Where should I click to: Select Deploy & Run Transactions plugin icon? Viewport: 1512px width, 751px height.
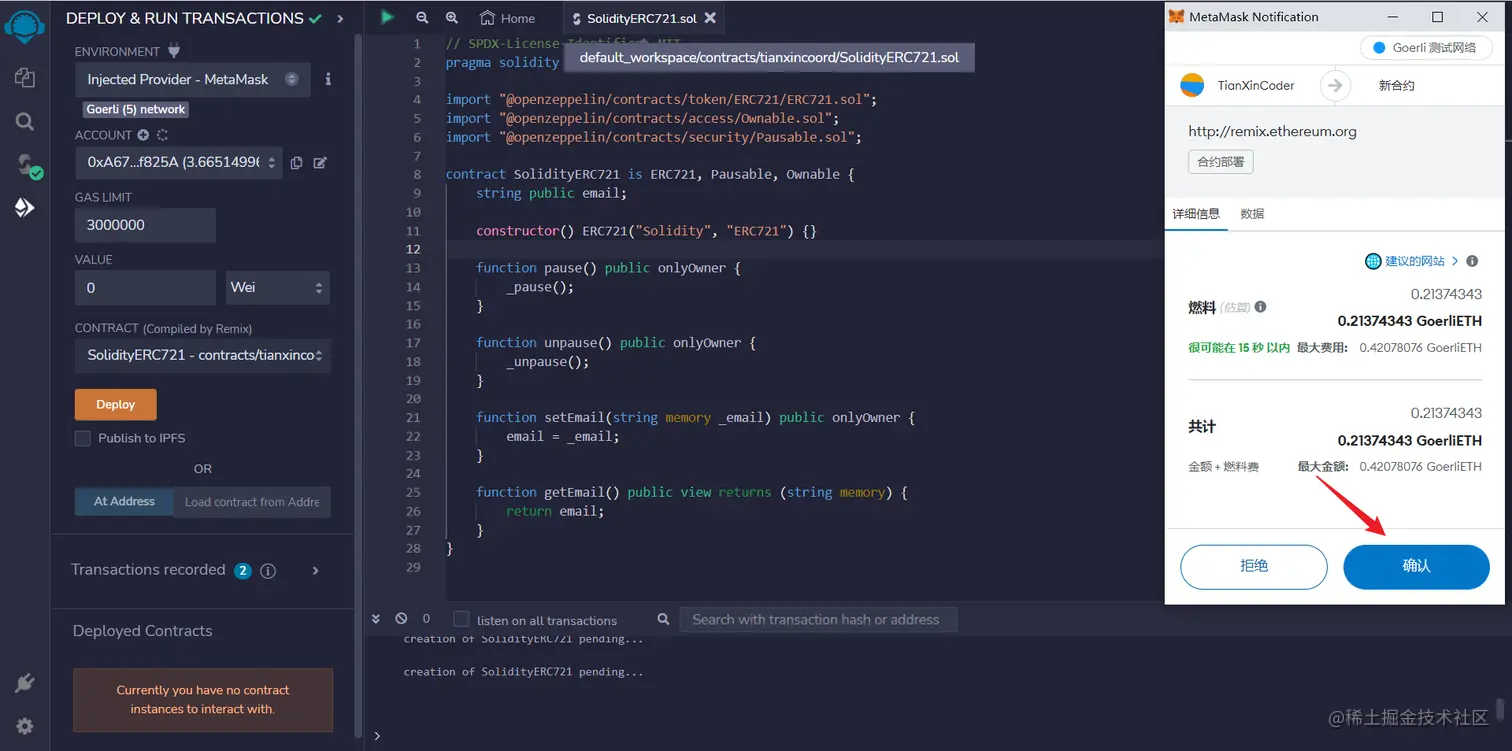[25, 208]
